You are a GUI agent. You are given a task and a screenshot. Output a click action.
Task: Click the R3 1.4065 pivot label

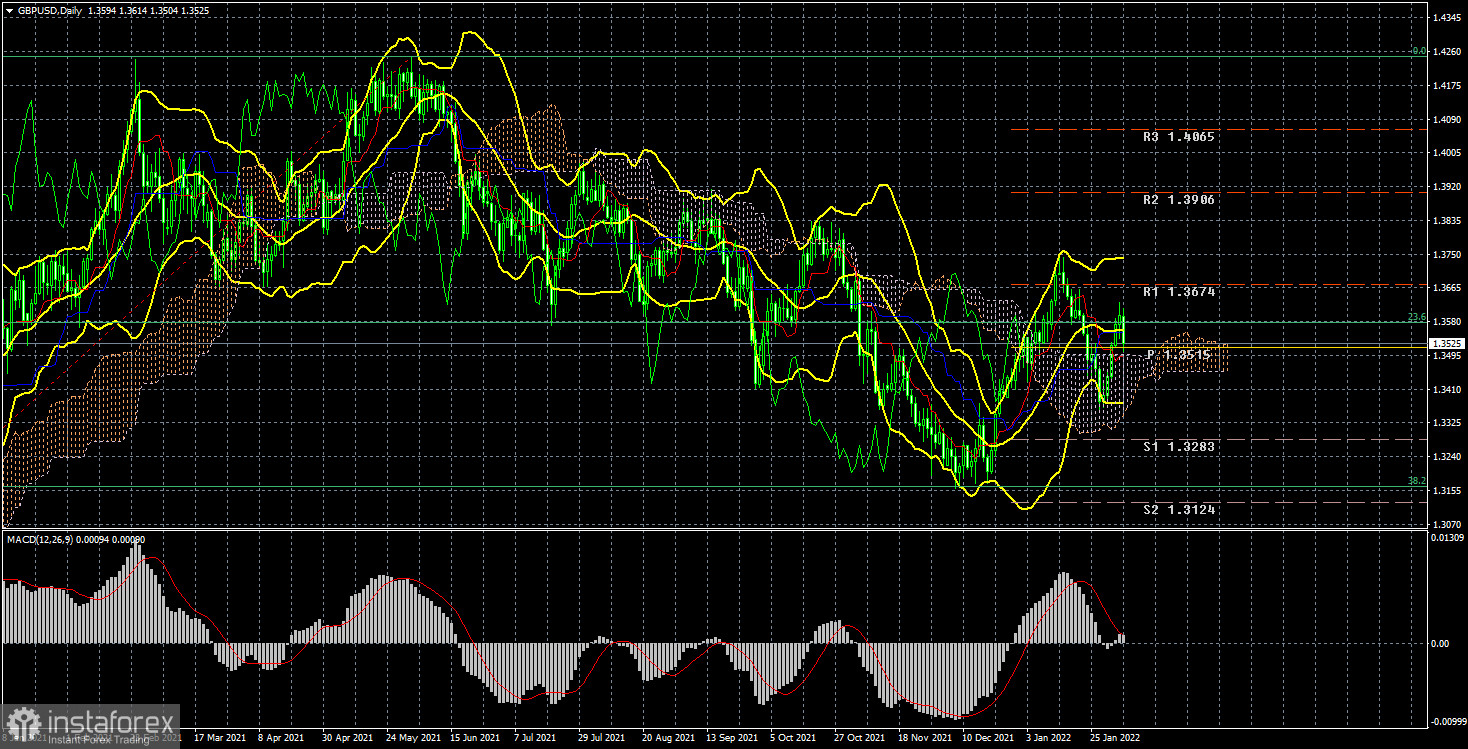tap(1180, 136)
